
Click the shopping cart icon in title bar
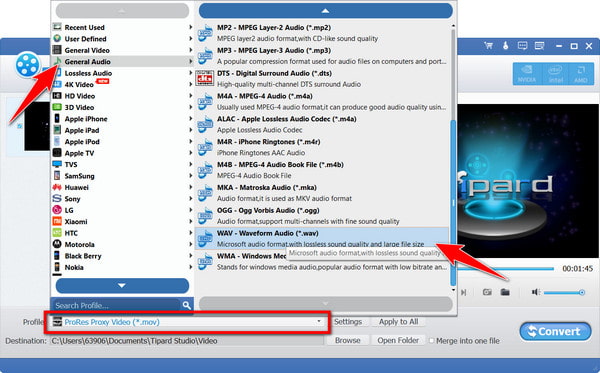point(489,46)
